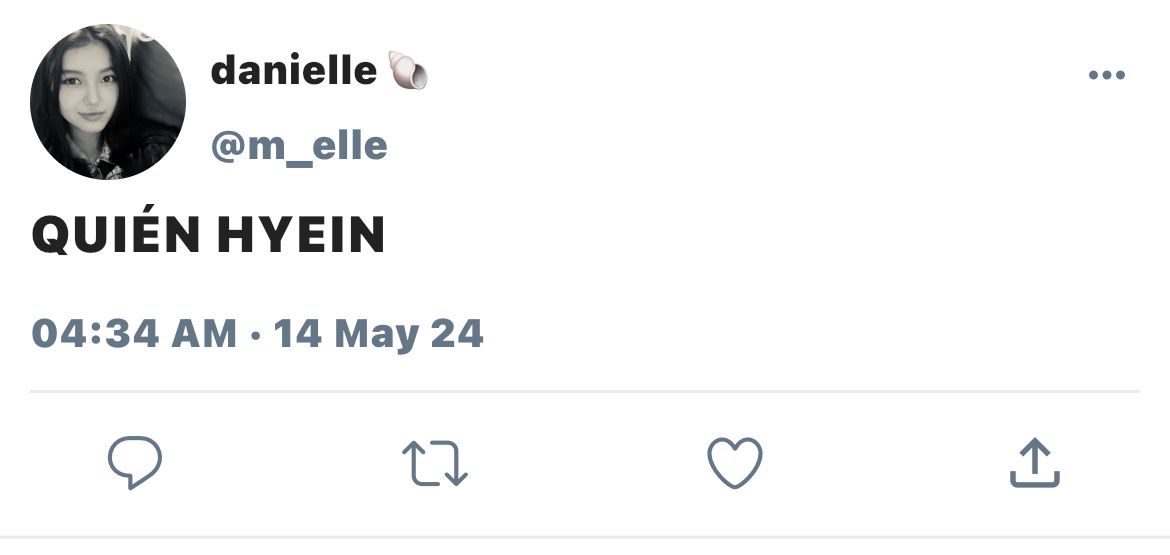1170x555 pixels.
Task: Like the tweet with heart icon
Action: click(735, 462)
